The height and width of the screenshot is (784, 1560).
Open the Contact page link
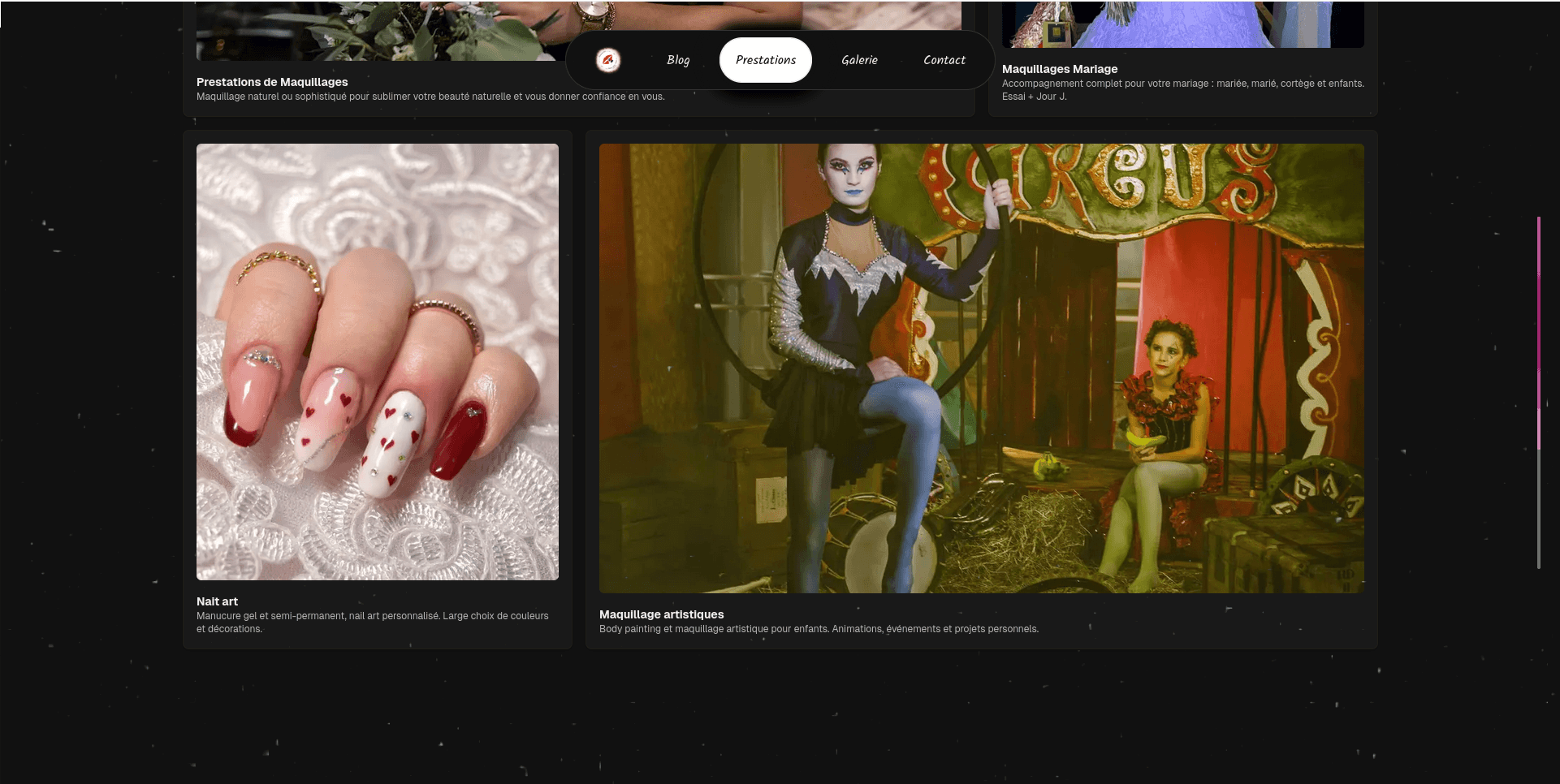[944, 60]
